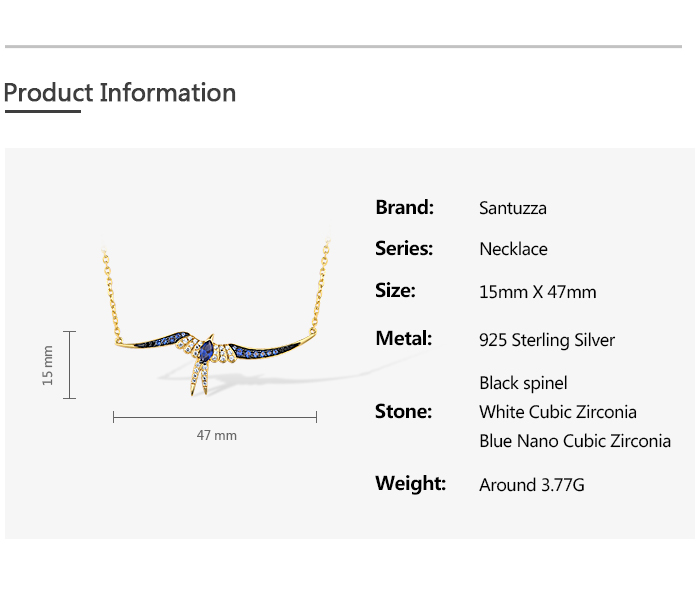The image size is (700, 591).
Task: Click the 47 mm width dimension label
Action: [x=216, y=435]
